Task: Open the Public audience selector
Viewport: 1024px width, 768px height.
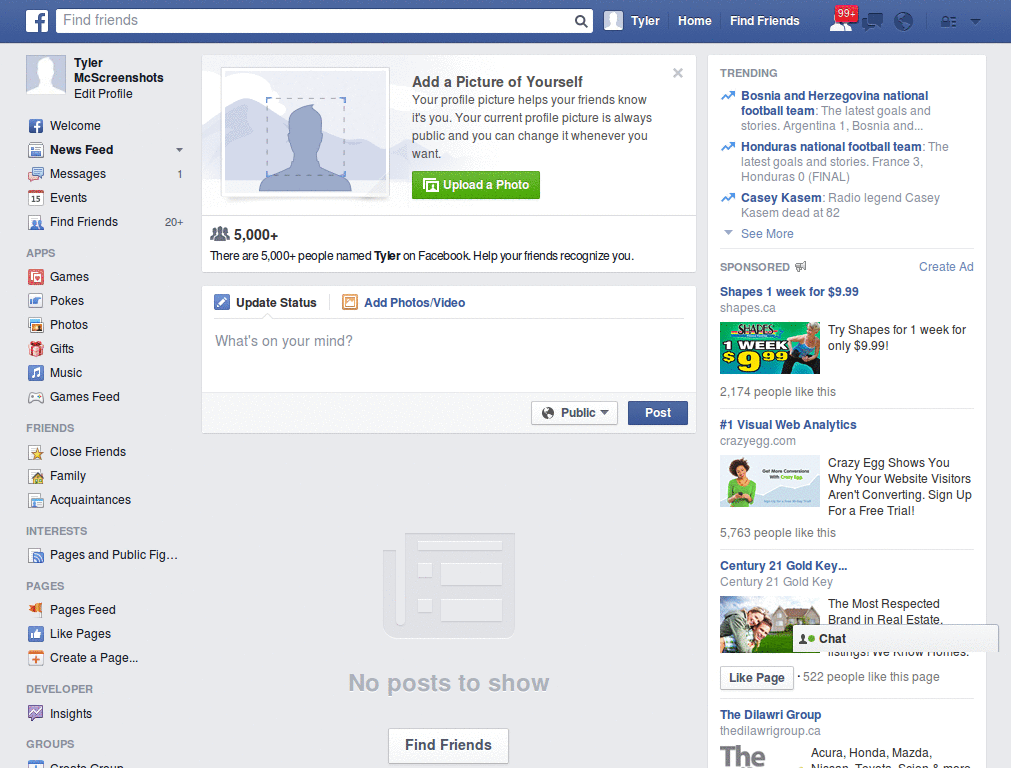Action: pos(575,413)
